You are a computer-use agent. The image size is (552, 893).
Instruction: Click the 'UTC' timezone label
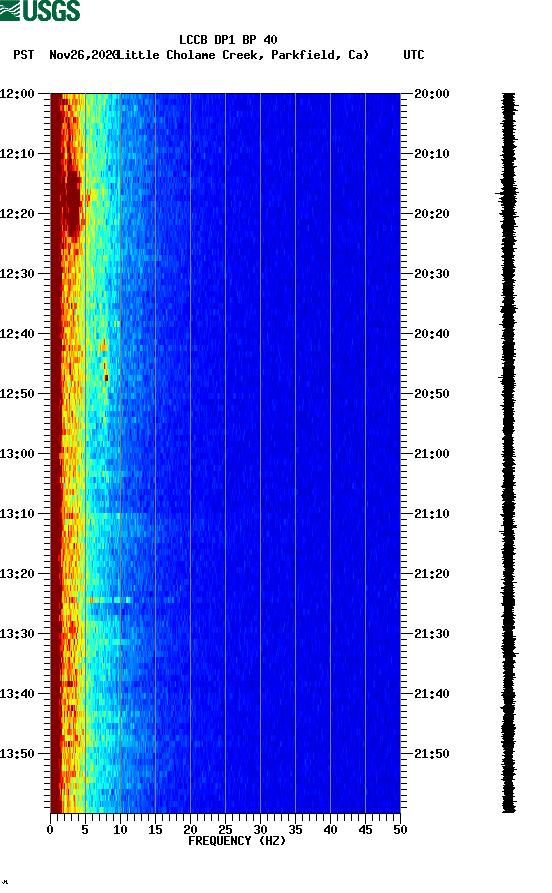coord(414,55)
